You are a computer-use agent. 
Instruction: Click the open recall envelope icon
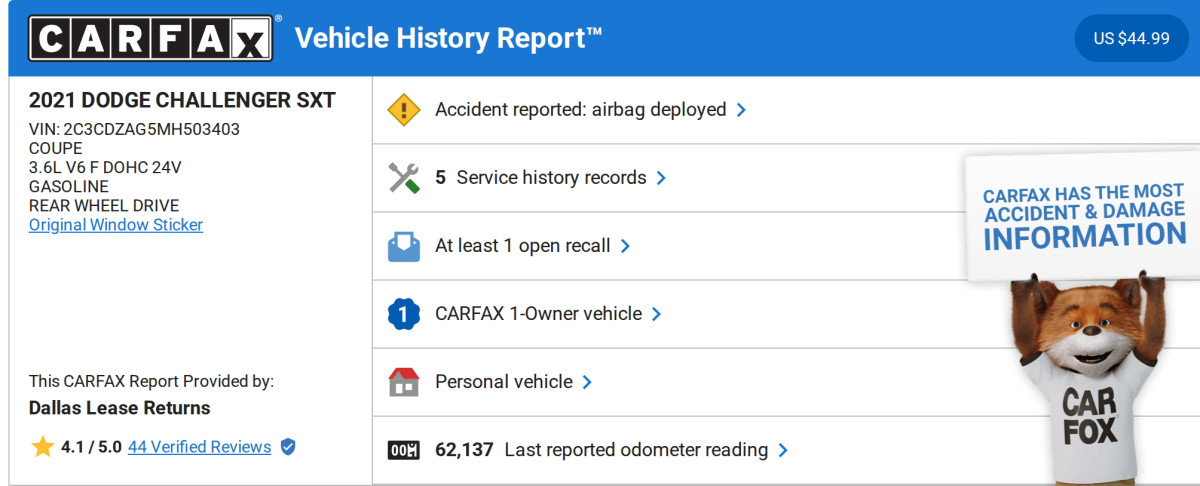(x=404, y=246)
